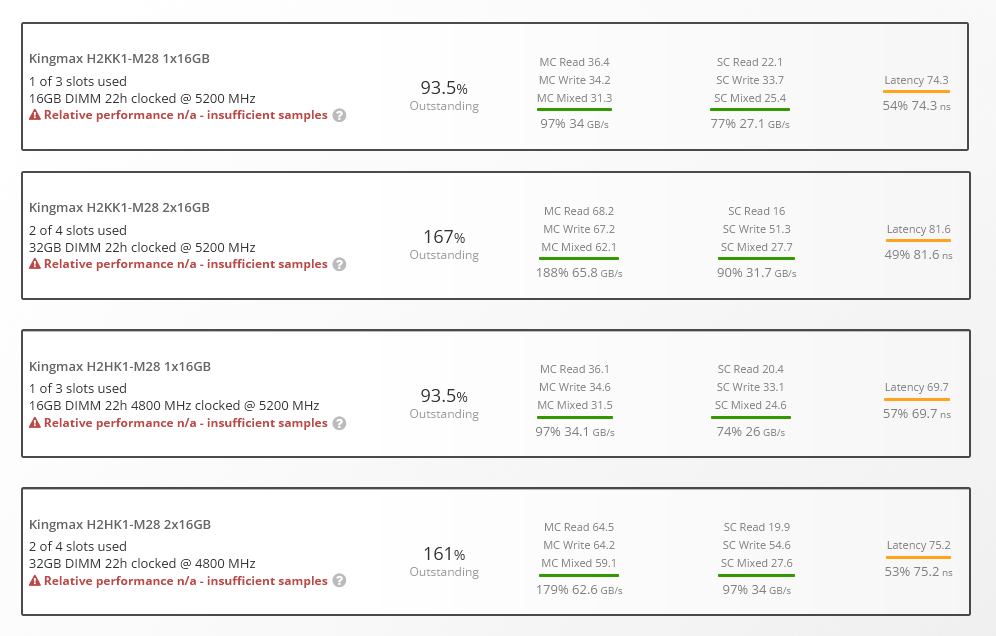Image resolution: width=996 pixels, height=636 pixels.
Task: Click help icon in H2HK1-M28 1x16GB card
Action: tap(339, 423)
